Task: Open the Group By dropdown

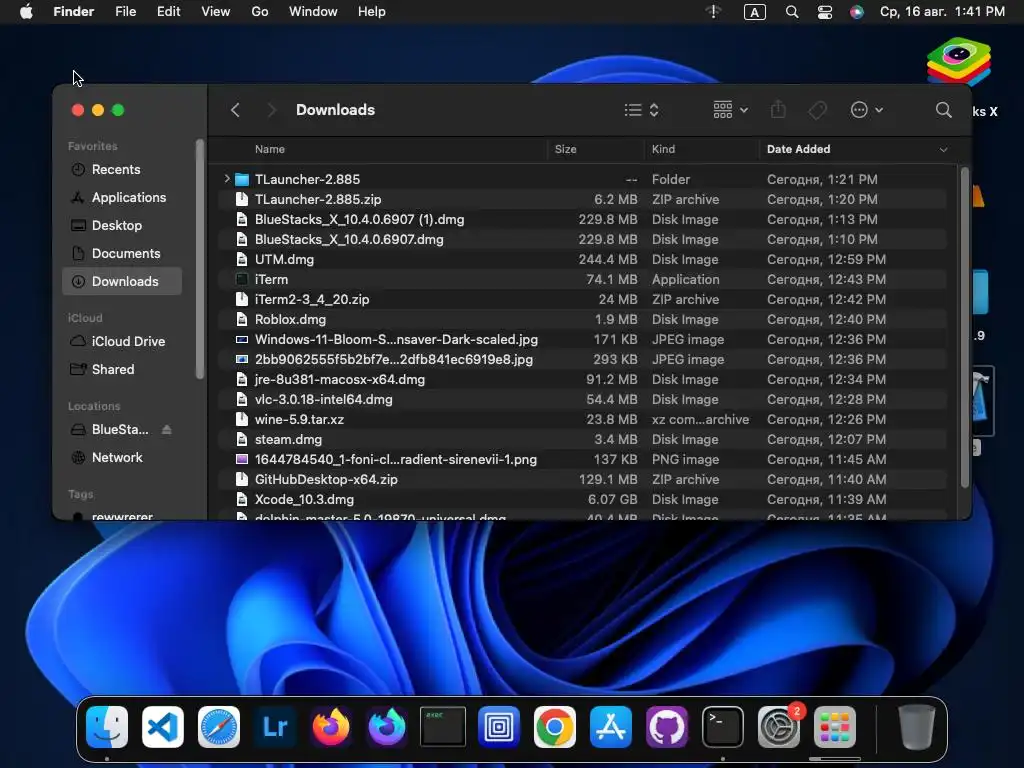Action: 730,110
